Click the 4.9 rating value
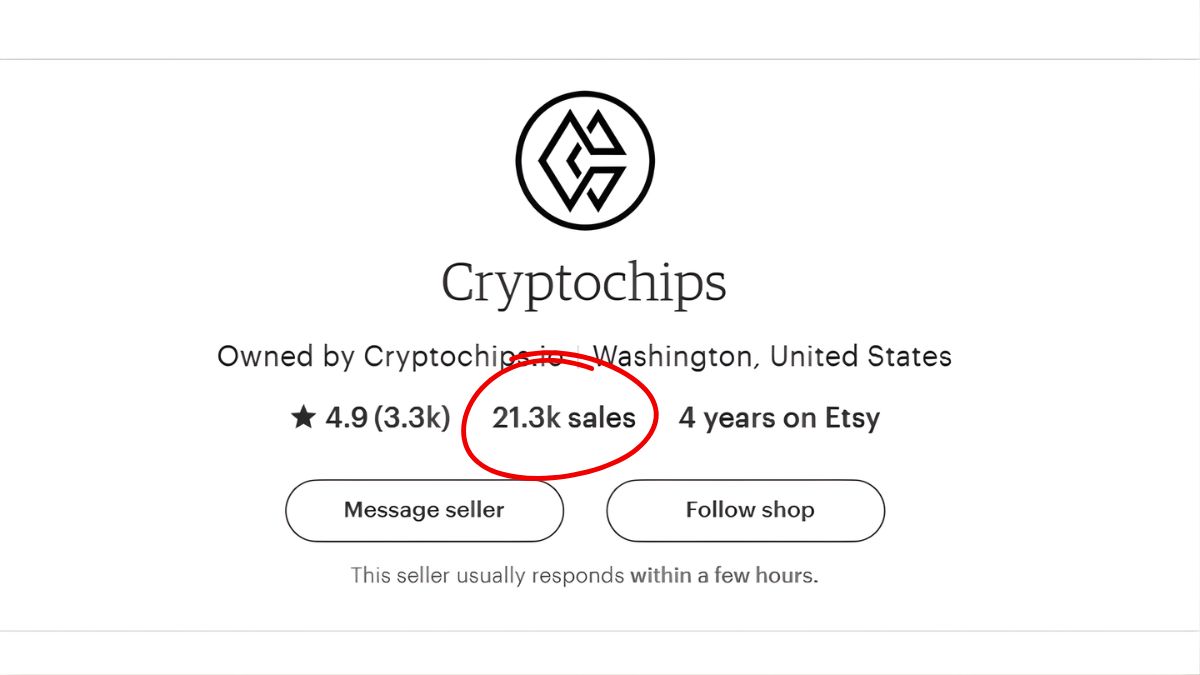The width and height of the screenshot is (1200, 675). (346, 418)
